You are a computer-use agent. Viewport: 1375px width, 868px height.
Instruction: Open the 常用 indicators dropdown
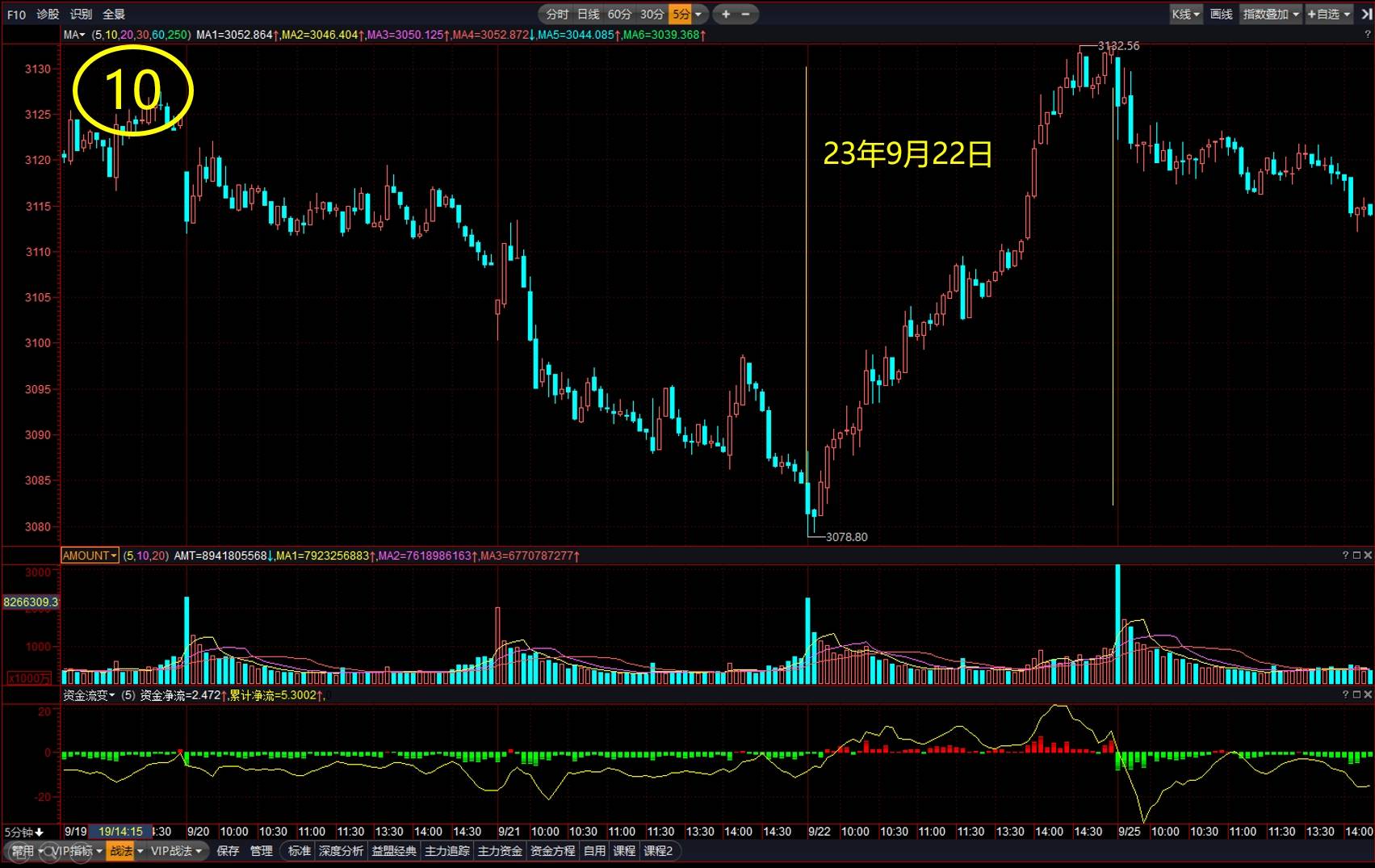27,851
